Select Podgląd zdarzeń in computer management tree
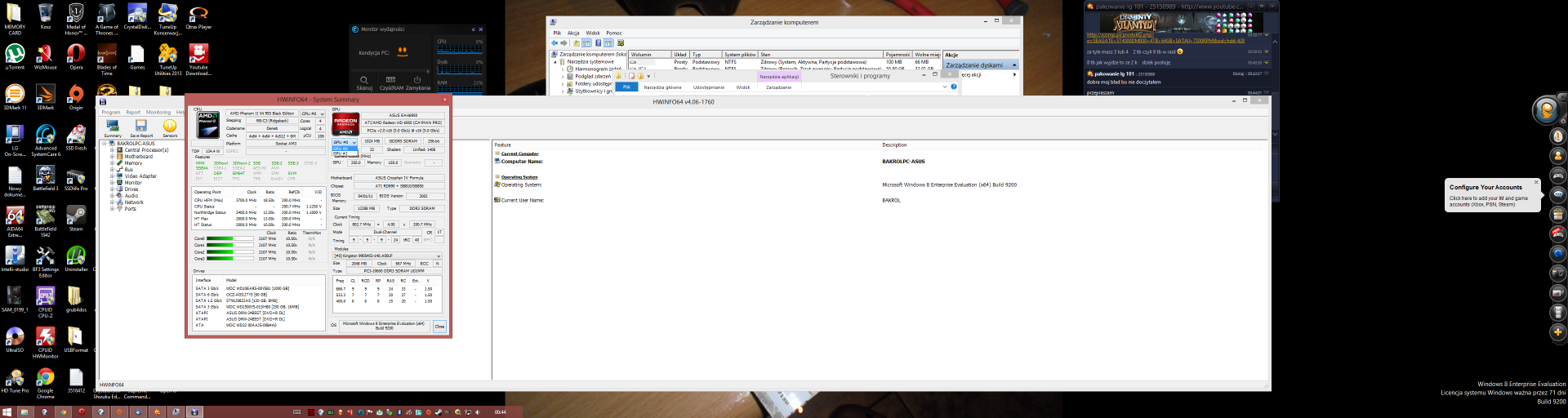 pyautogui.click(x=592, y=76)
